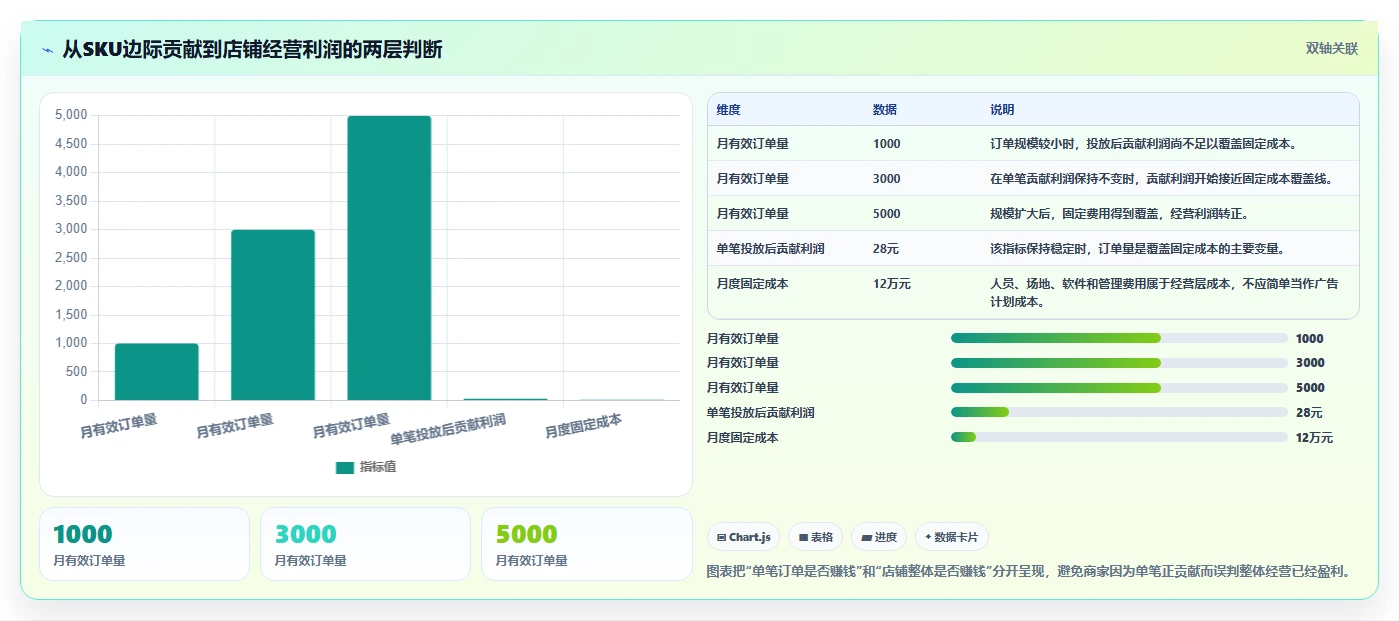Open the data card showing 3000
Image resolution: width=1399 pixels, height=621 pixels.
[x=365, y=544]
